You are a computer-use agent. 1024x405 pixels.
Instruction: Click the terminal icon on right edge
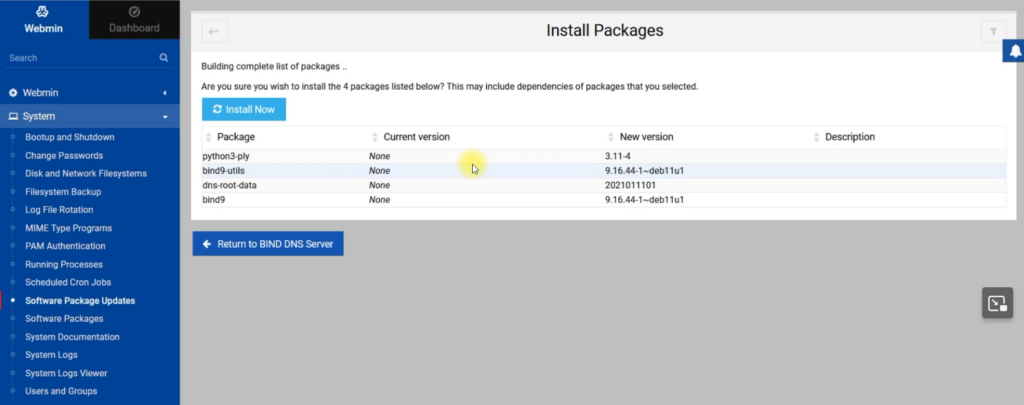996,303
